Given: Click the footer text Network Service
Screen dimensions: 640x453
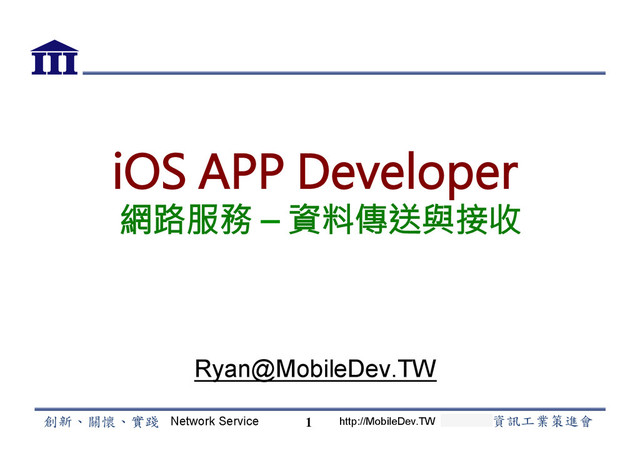Looking at the screenshot, I should coord(214,421).
